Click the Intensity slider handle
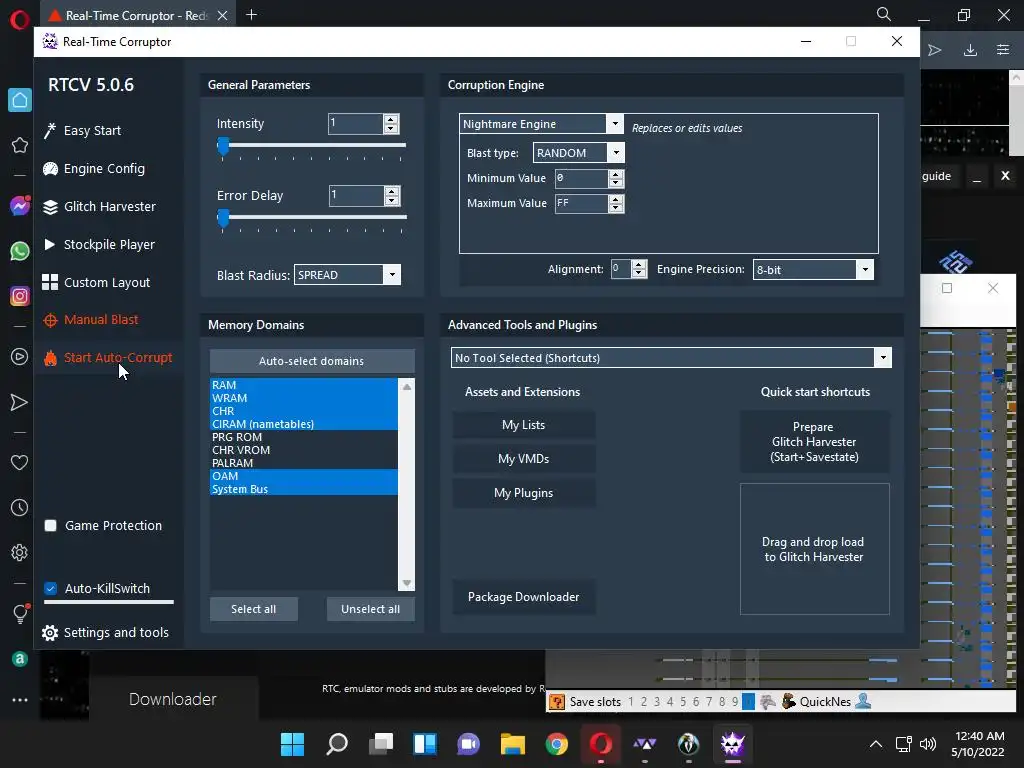Image resolution: width=1024 pixels, height=768 pixels. click(223, 146)
